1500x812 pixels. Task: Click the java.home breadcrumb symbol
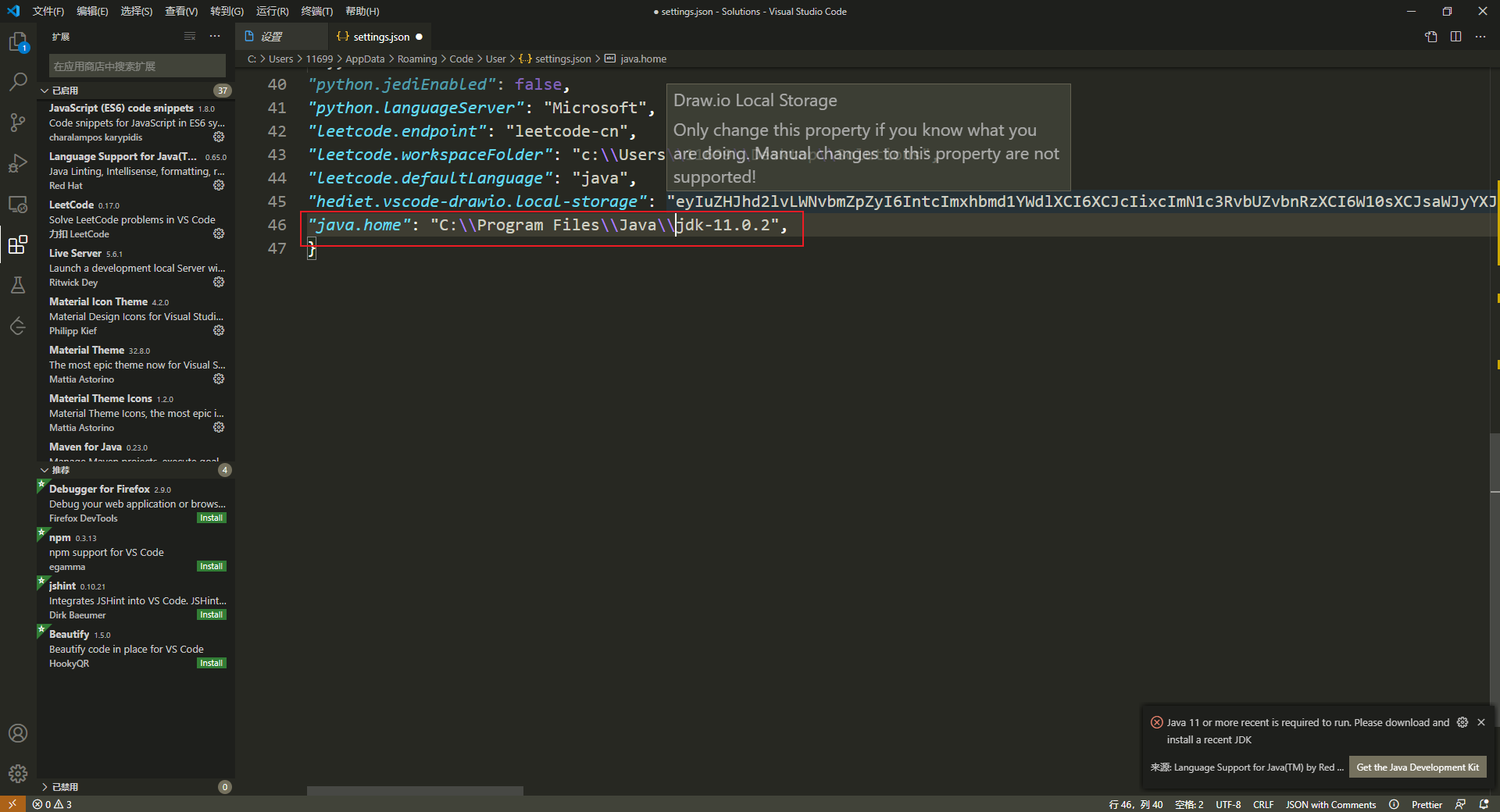635,59
